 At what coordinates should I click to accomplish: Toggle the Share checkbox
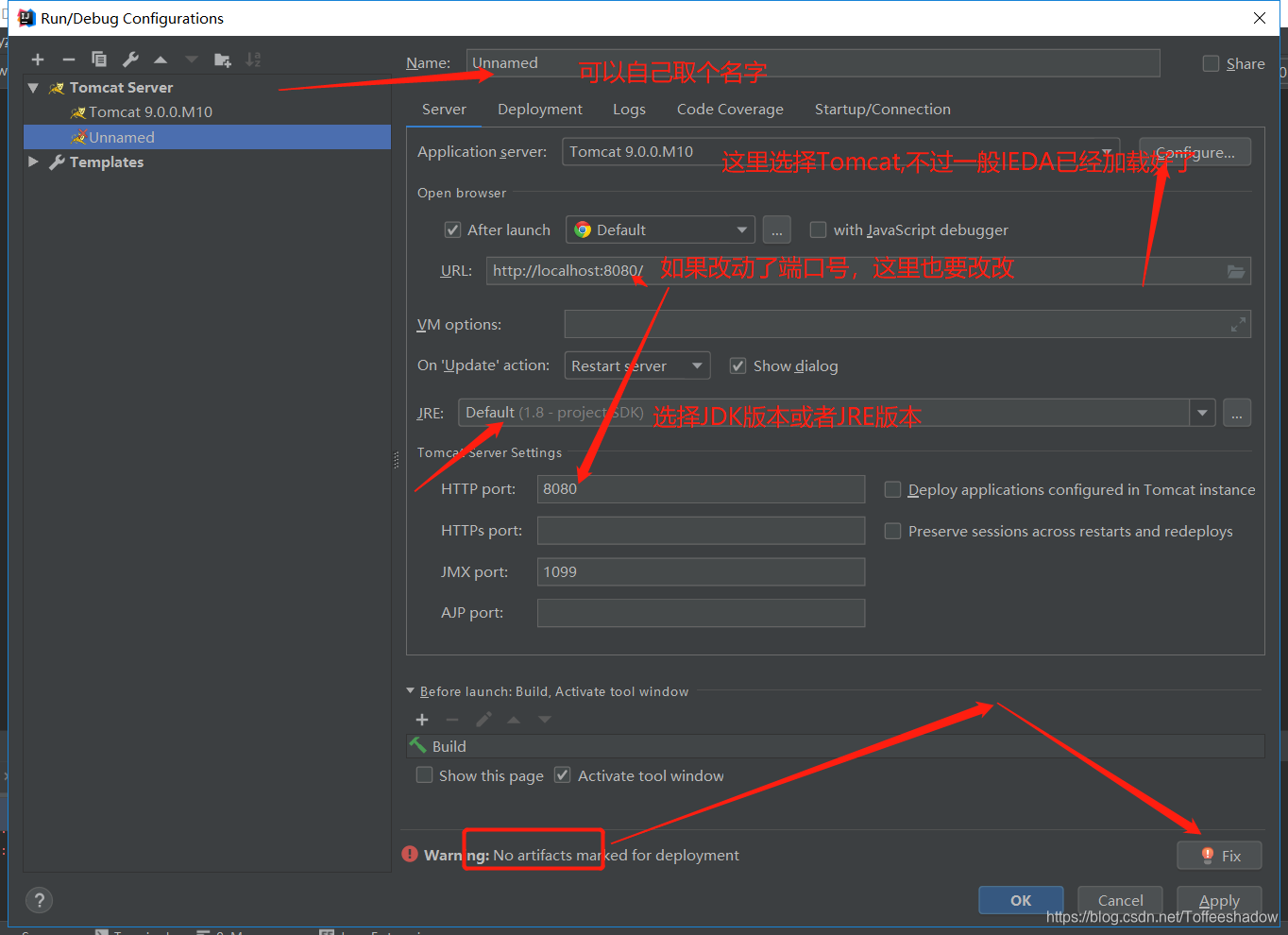pyautogui.click(x=1211, y=63)
